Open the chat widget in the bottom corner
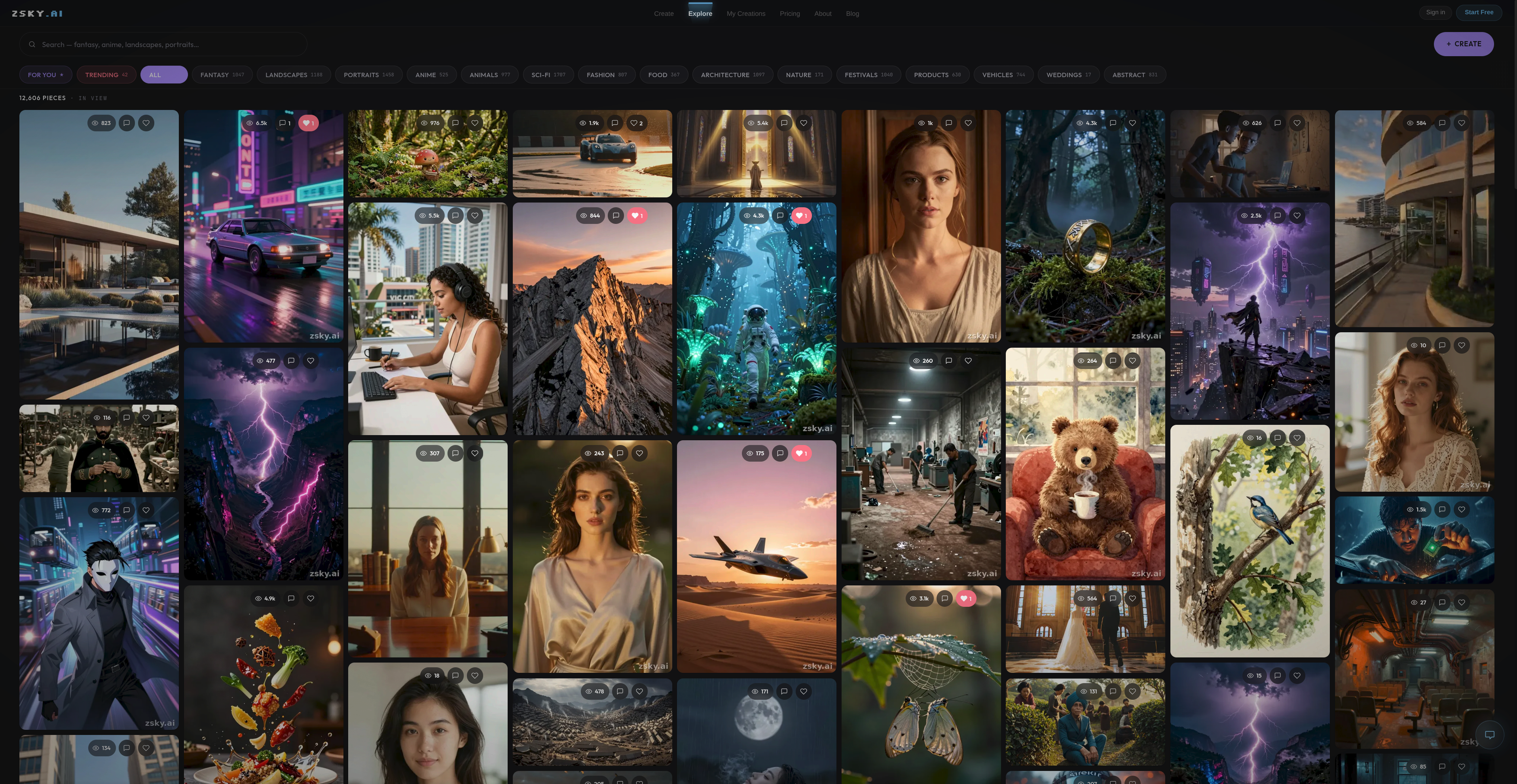 coord(1490,735)
